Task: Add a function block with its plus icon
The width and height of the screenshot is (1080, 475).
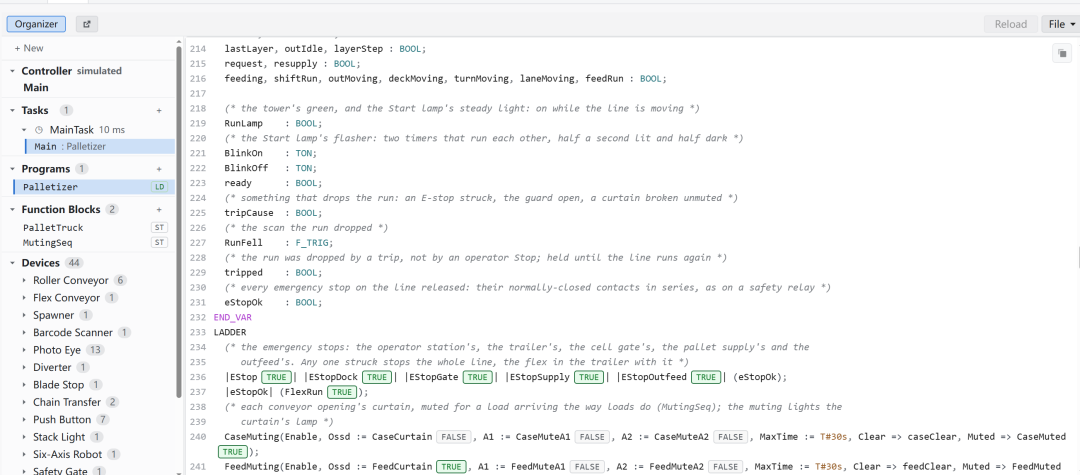Action: [x=159, y=209]
